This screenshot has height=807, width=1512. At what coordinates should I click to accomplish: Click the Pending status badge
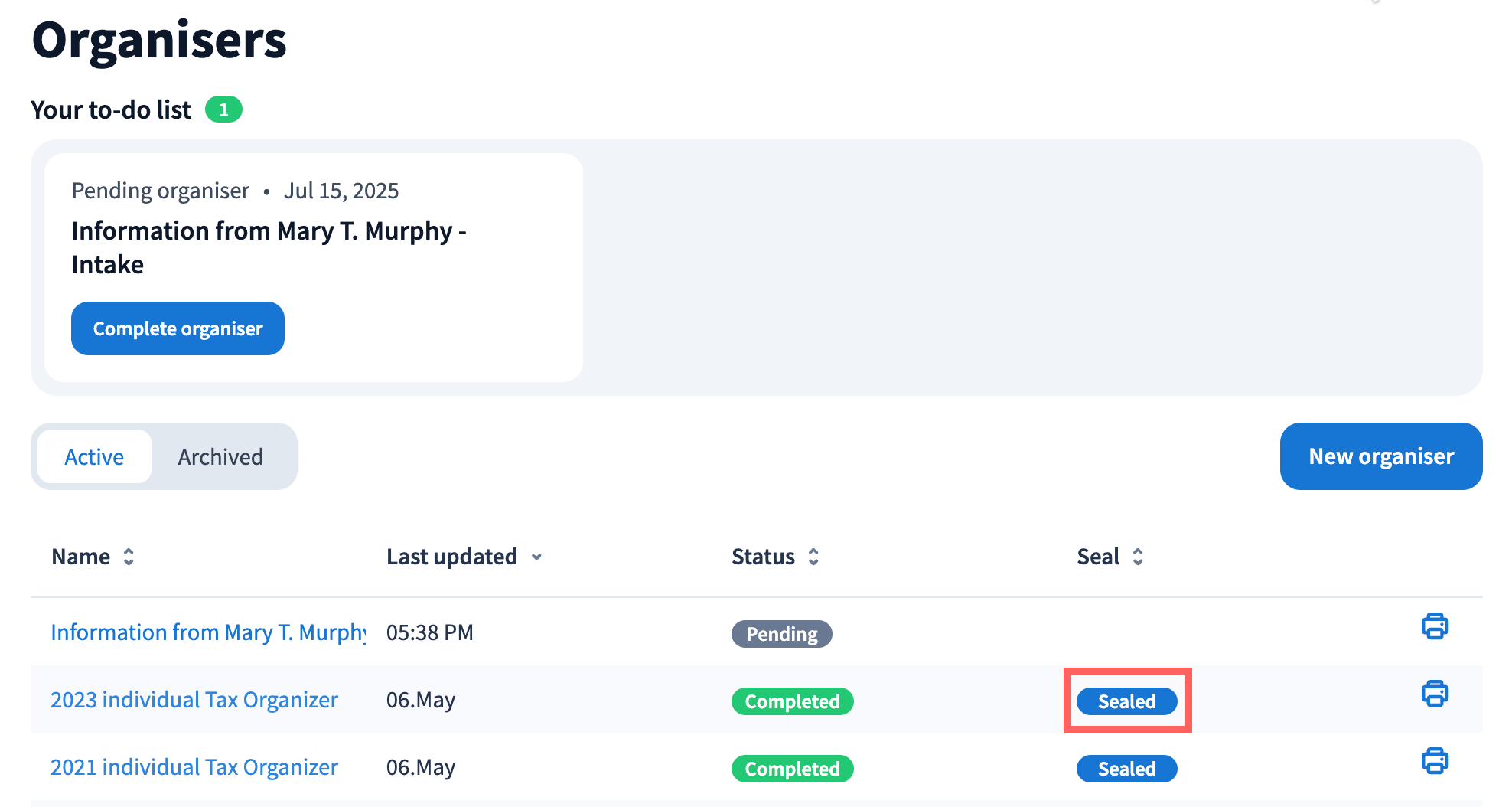(781, 634)
